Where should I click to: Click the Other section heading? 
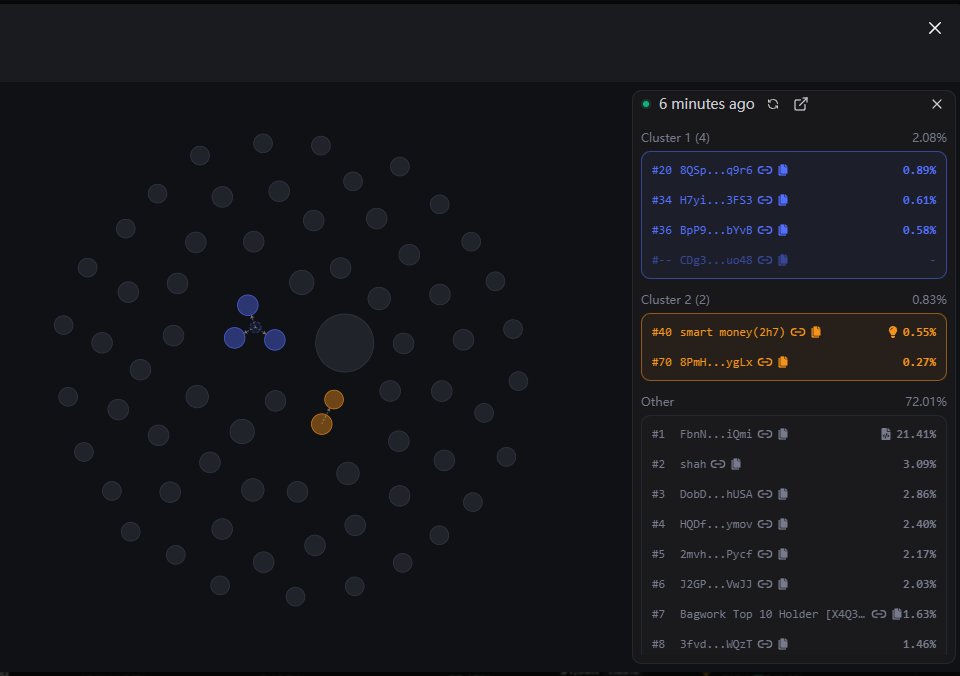(658, 402)
